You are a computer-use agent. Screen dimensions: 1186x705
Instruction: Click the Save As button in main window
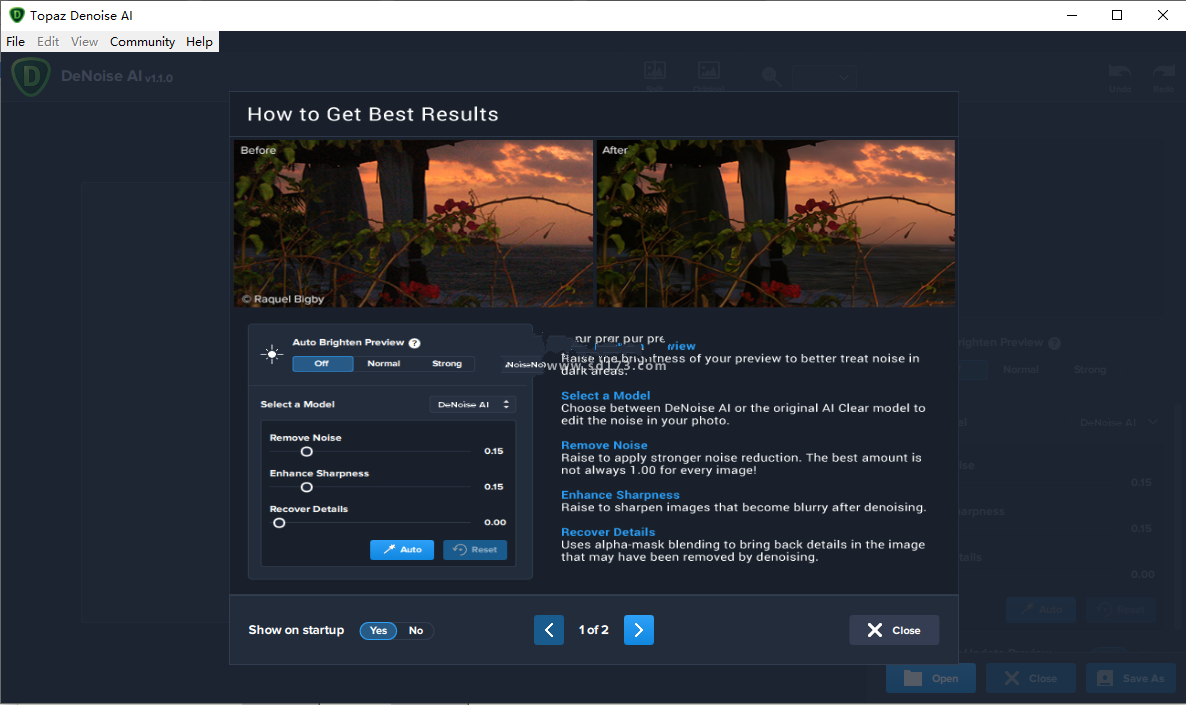click(1131, 679)
